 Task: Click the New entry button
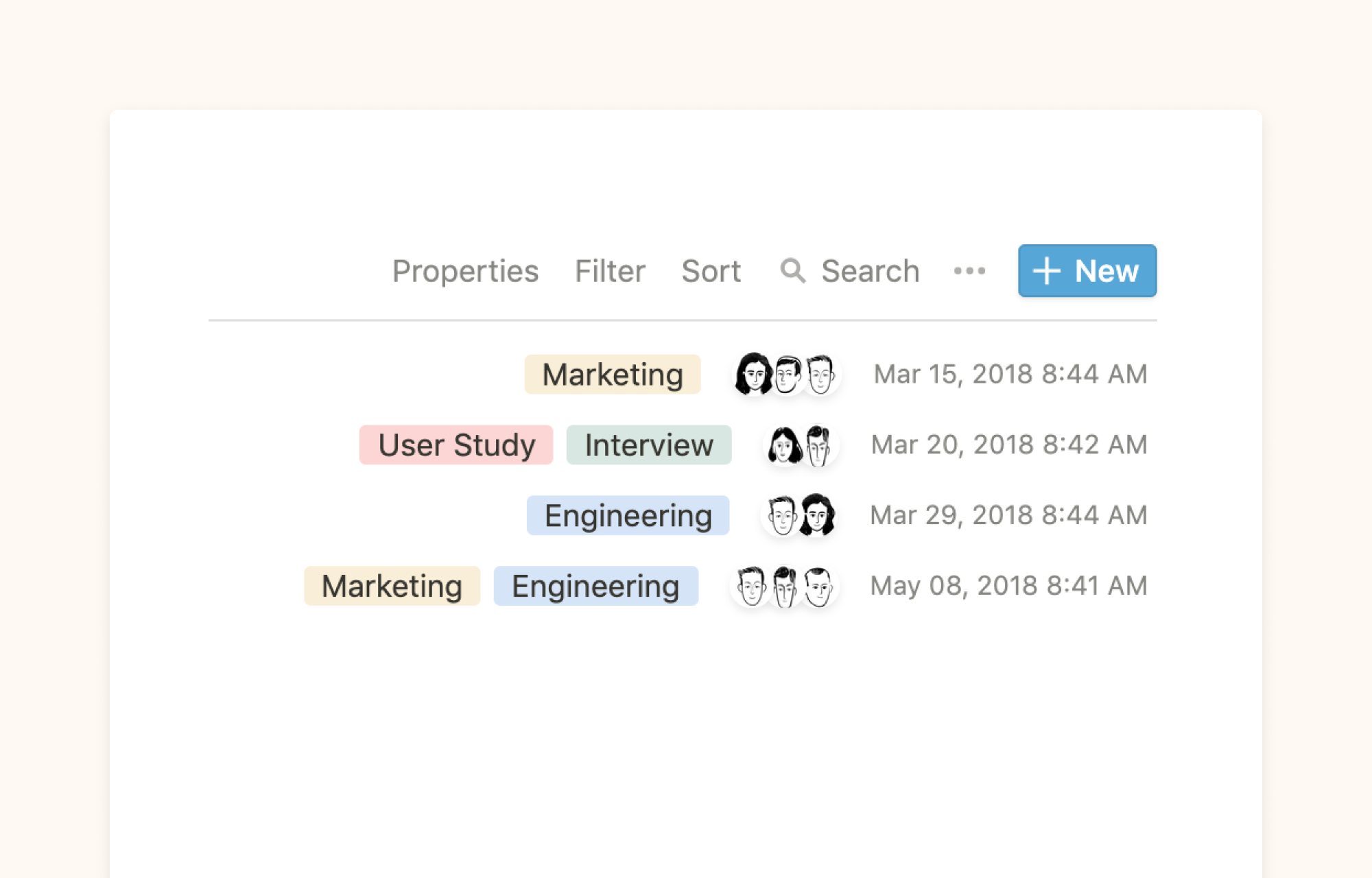tap(1087, 270)
